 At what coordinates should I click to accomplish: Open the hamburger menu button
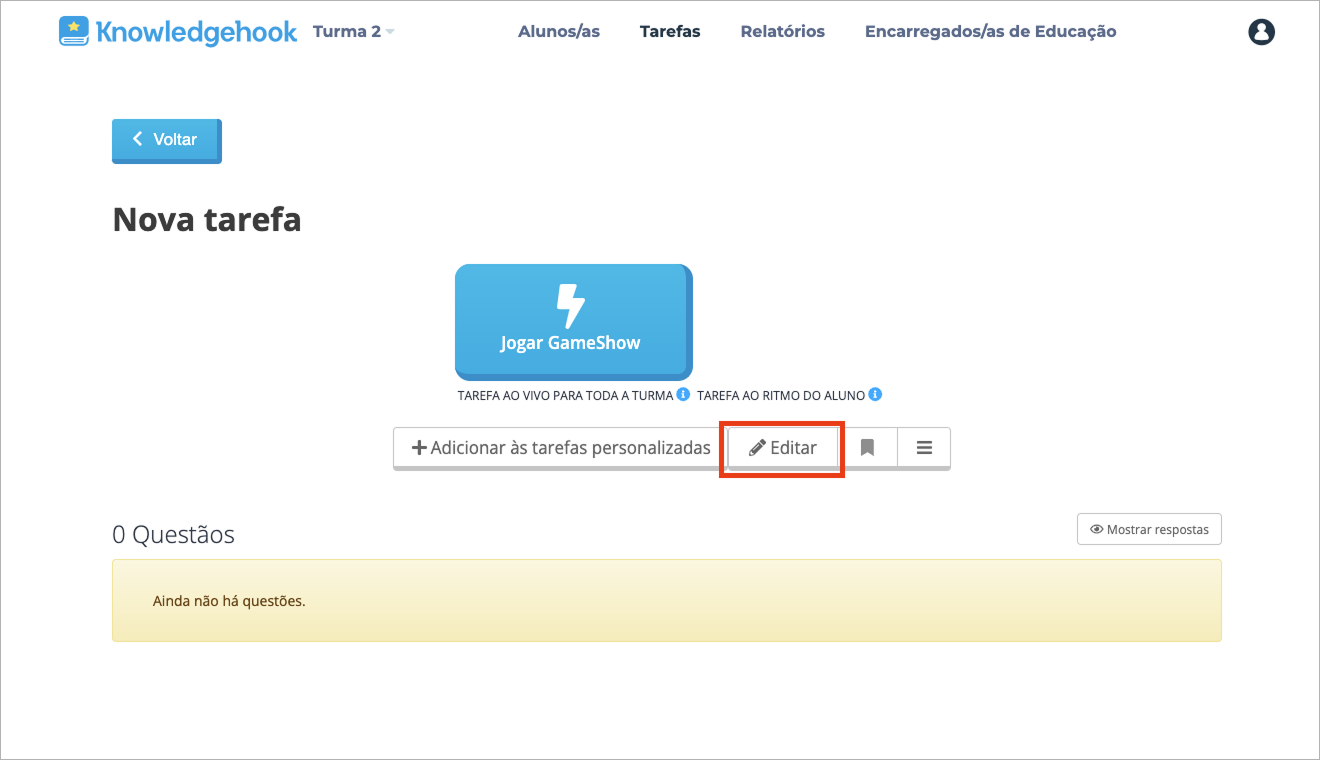(924, 448)
